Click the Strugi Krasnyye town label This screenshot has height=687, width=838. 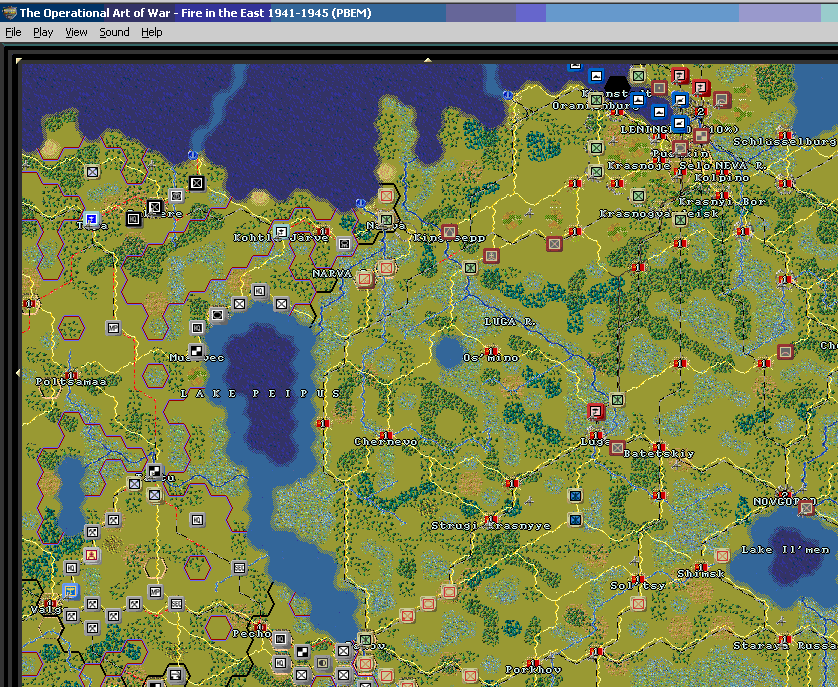(x=491, y=526)
